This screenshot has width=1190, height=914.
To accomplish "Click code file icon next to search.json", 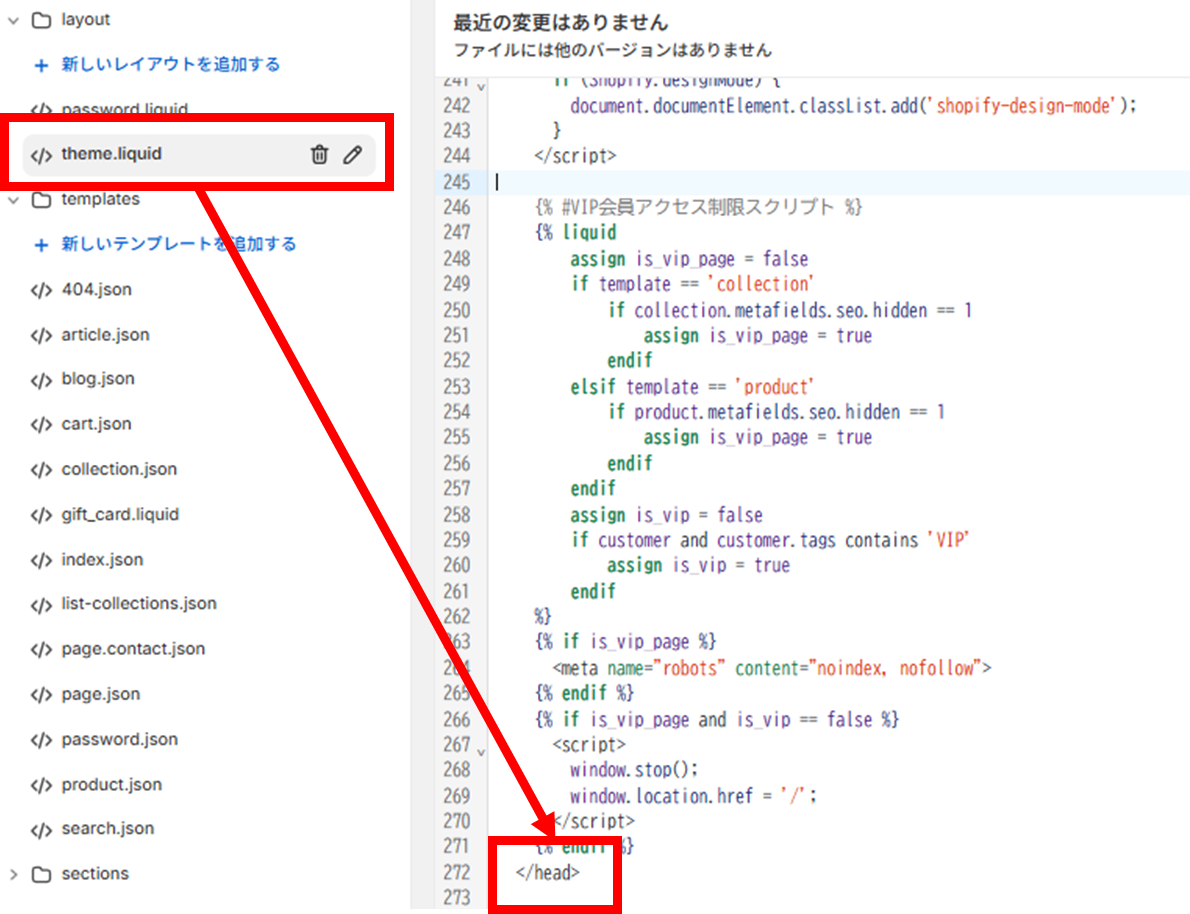I will click(41, 830).
